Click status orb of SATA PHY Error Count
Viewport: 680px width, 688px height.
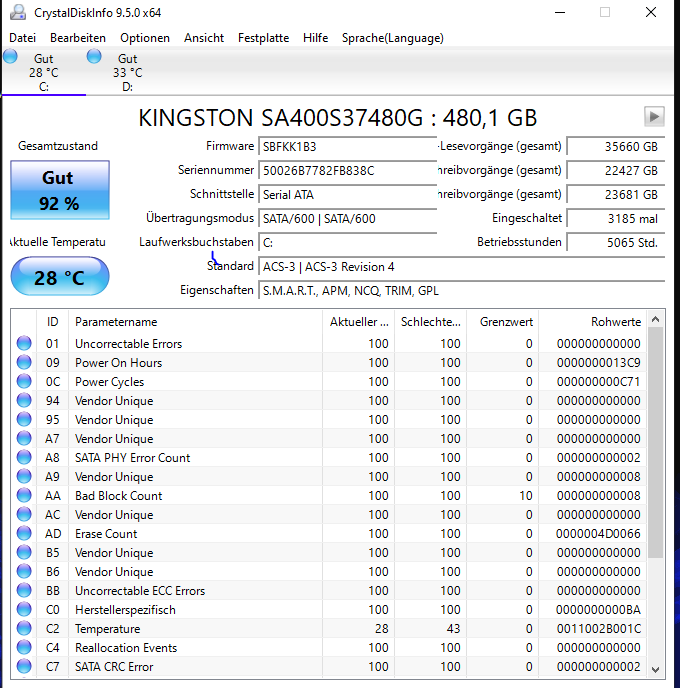pyautogui.click(x=24, y=457)
